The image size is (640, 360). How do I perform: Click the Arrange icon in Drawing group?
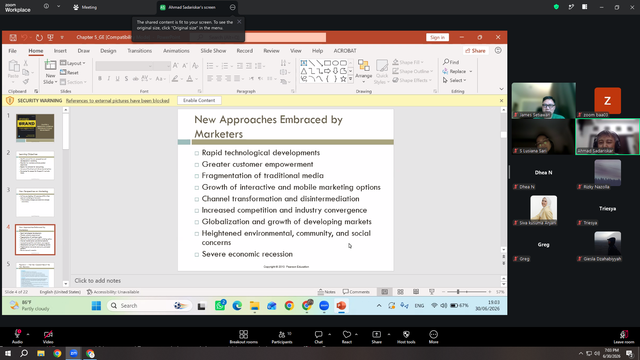pyautogui.click(x=363, y=65)
